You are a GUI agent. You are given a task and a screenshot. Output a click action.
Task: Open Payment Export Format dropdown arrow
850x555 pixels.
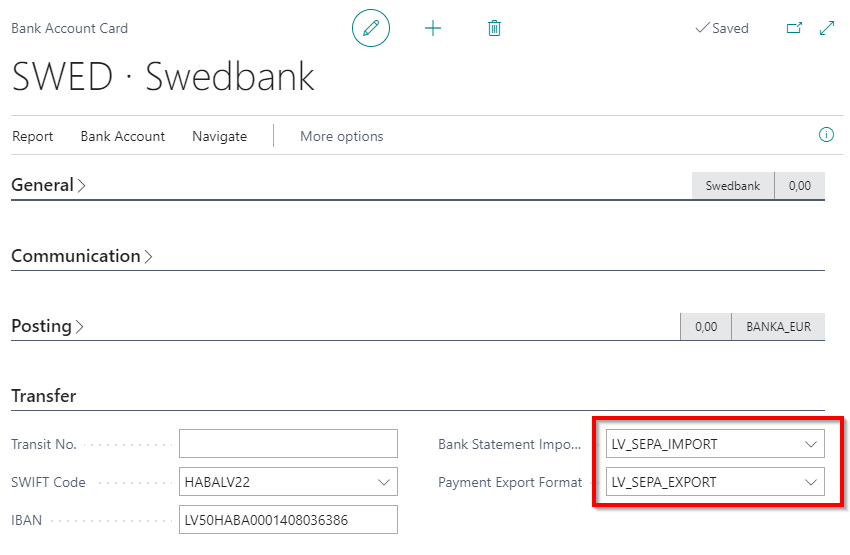click(x=810, y=482)
